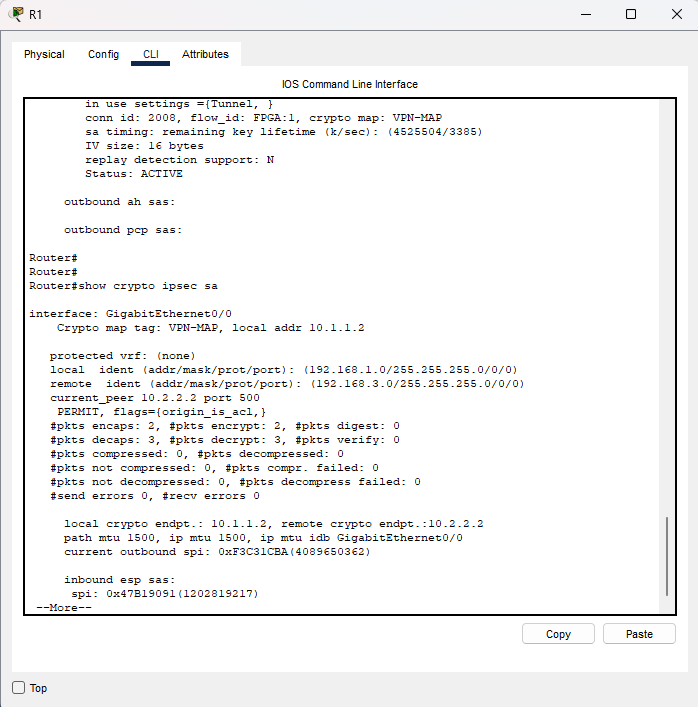
Task: Click the R1 Packet Tracer window icon
Action: click(x=17, y=14)
